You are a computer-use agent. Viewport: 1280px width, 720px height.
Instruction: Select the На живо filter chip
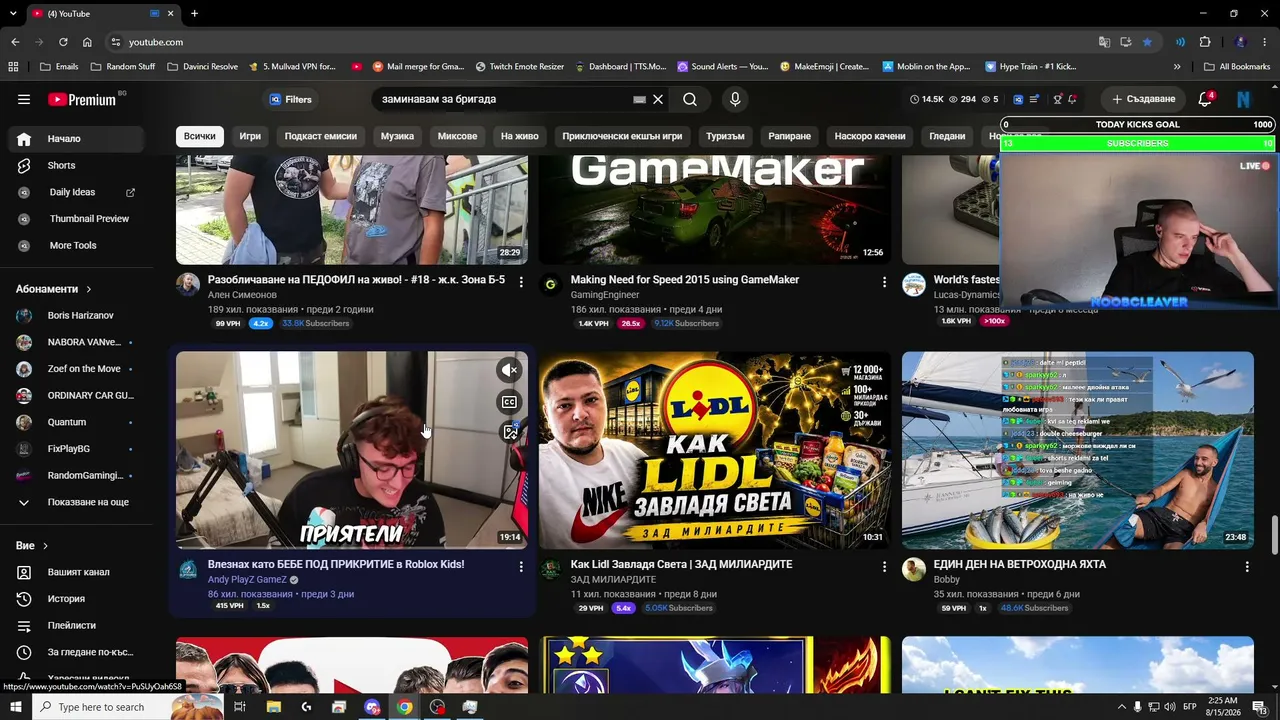coord(520,136)
